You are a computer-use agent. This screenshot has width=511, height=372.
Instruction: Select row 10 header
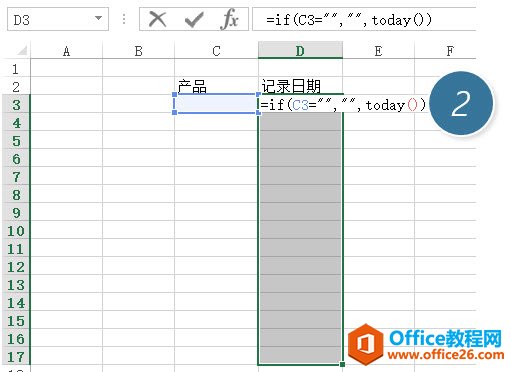coord(16,231)
